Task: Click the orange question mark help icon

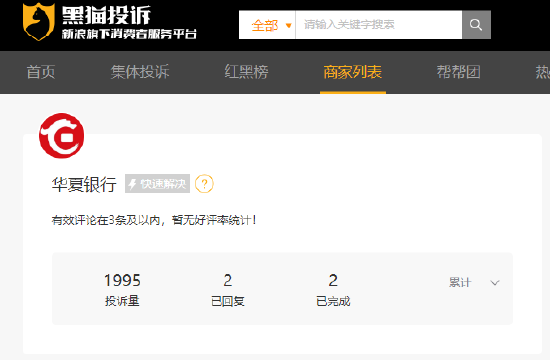Action: point(204,184)
